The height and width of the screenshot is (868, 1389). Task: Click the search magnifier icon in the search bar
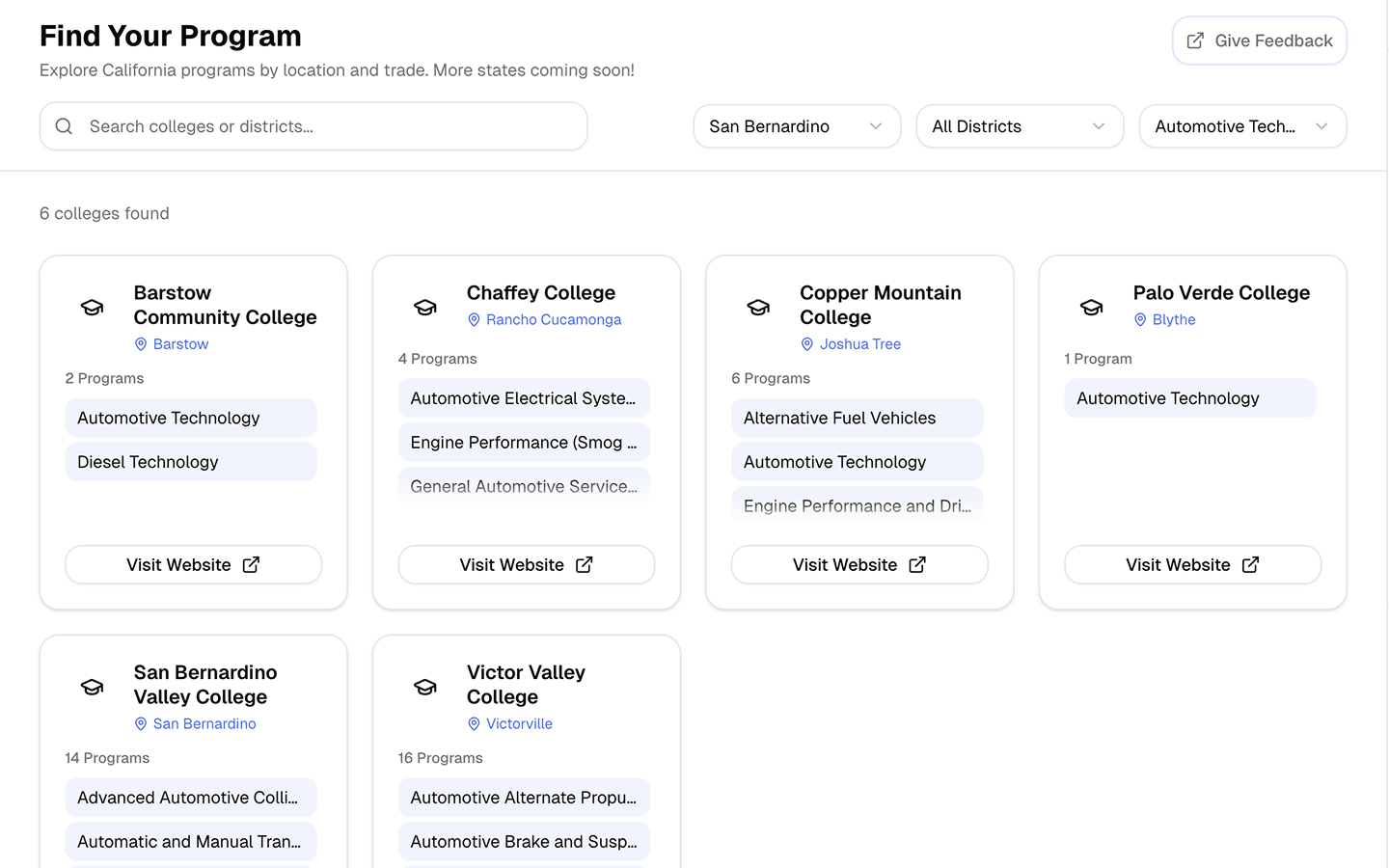pos(64,125)
